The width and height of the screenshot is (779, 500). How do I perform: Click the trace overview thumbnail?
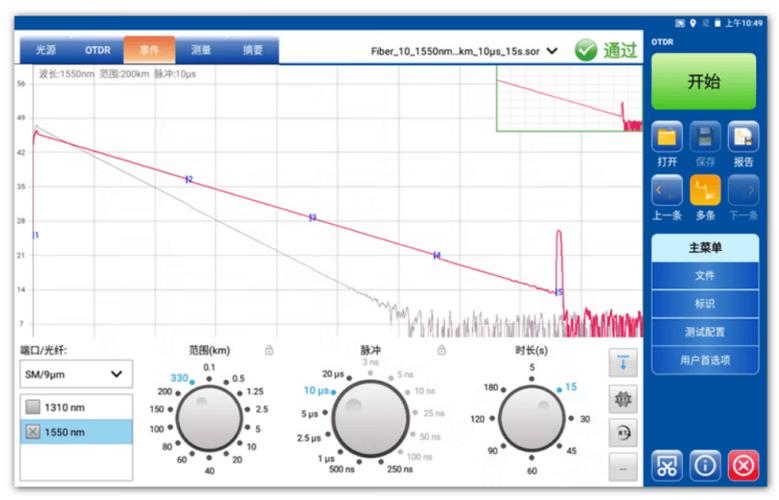pos(569,99)
